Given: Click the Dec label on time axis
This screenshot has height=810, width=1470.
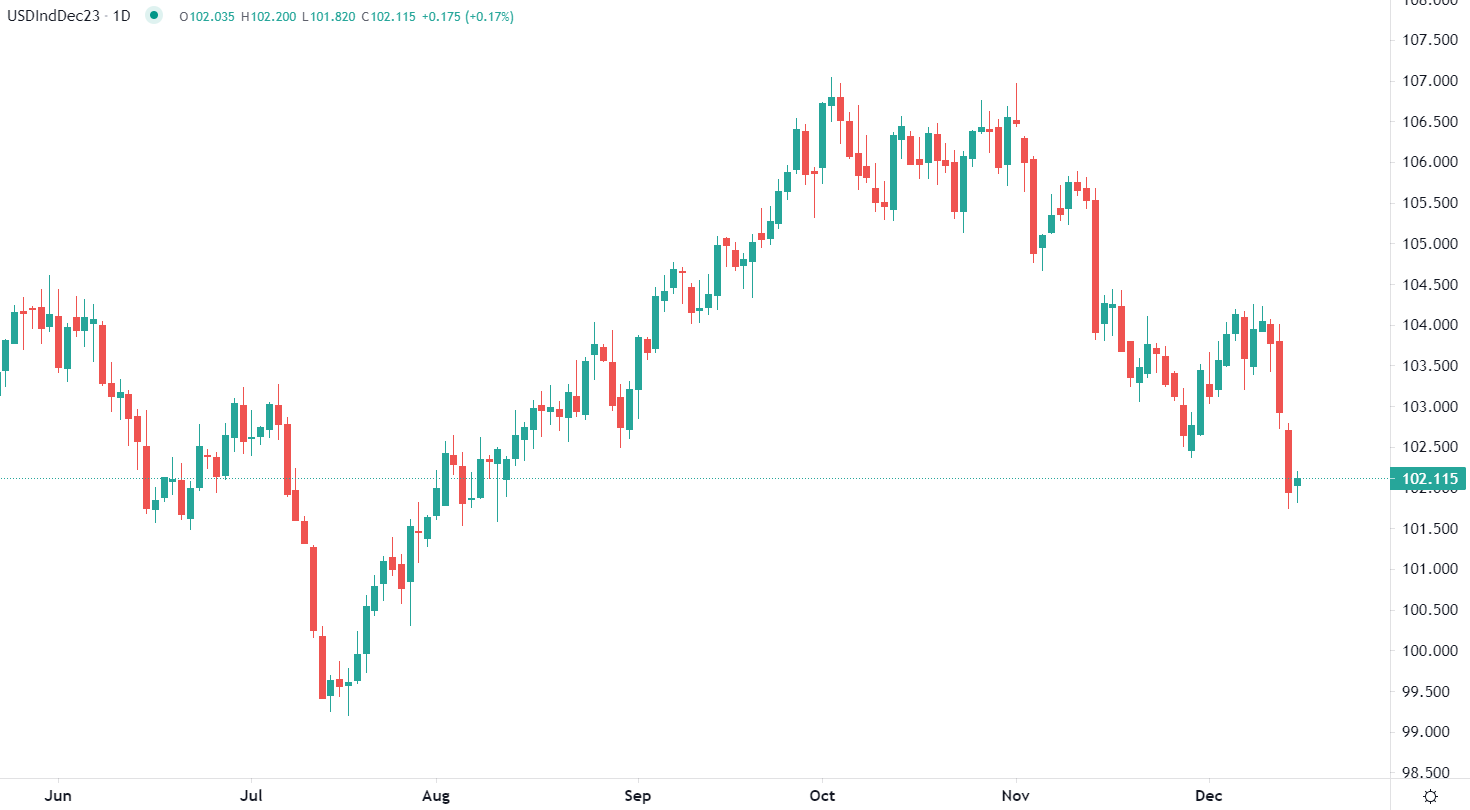Looking at the screenshot, I should [x=1209, y=796].
